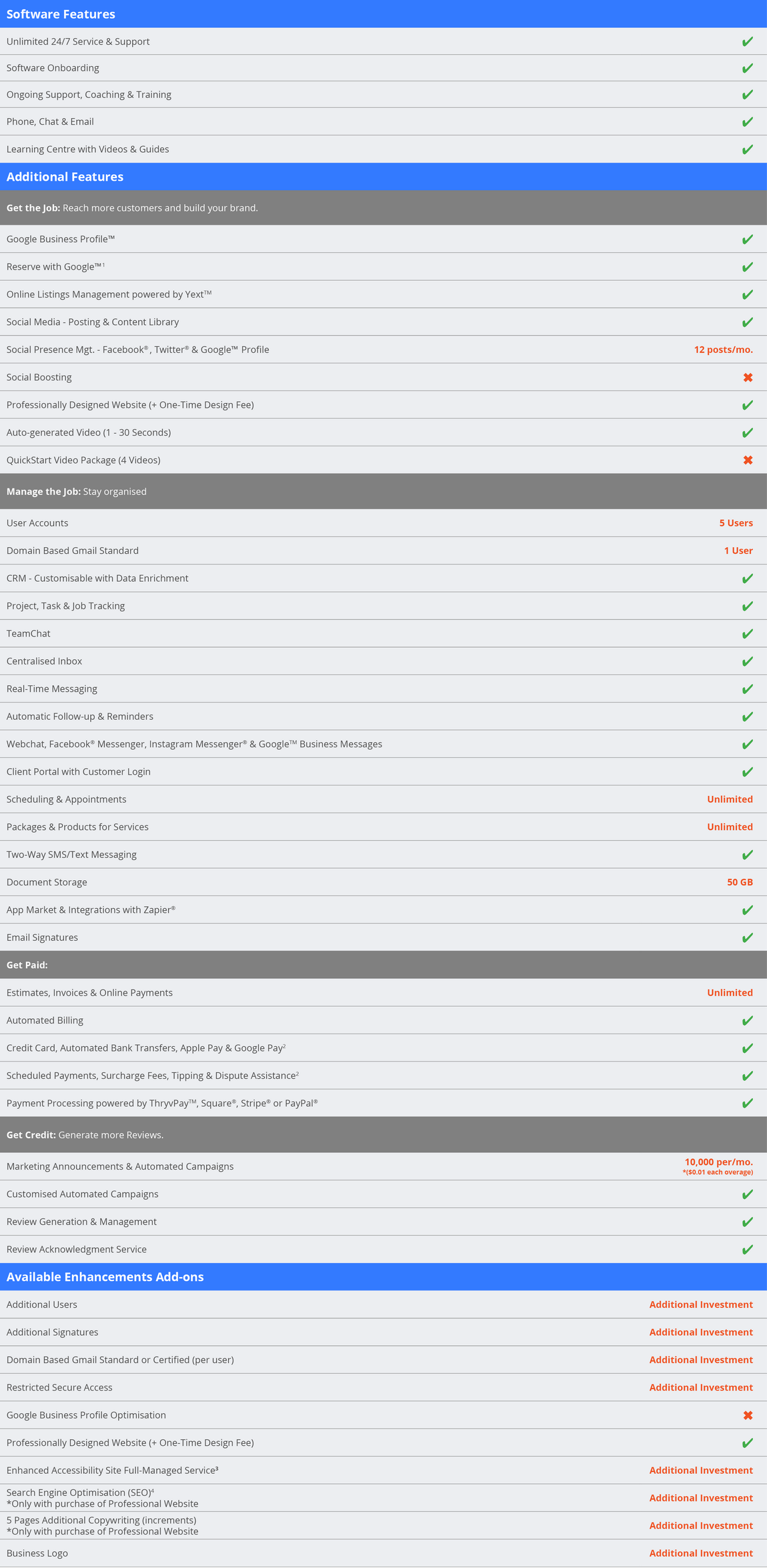Click the 12 posts/mo. value

point(723,350)
